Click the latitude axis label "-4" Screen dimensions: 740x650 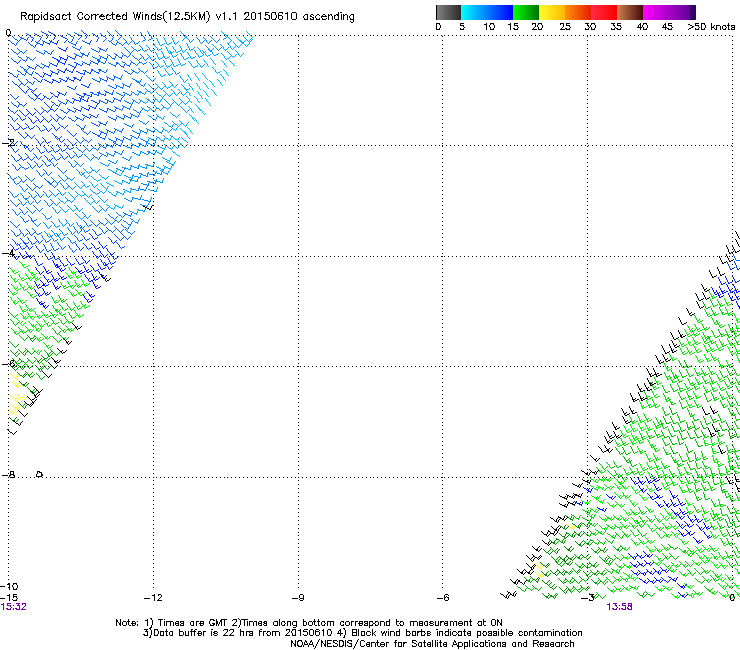pyautogui.click(x=8, y=253)
